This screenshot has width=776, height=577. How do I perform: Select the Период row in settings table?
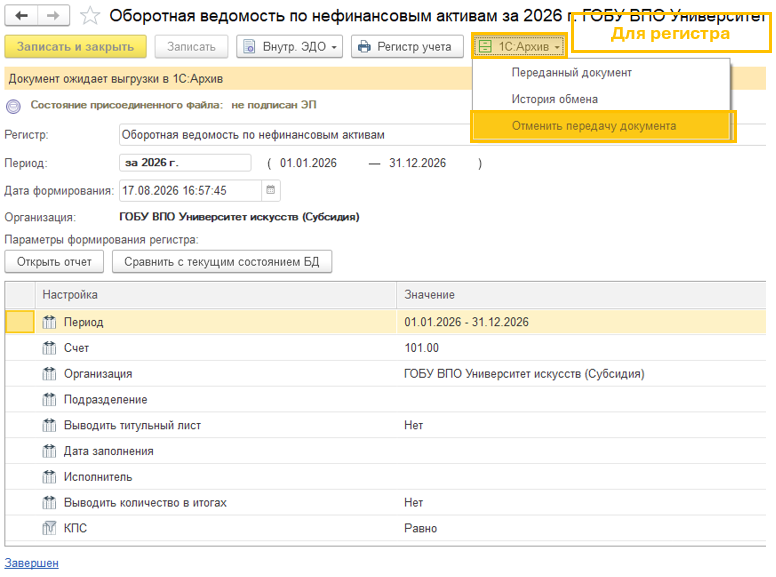click(x=385, y=322)
